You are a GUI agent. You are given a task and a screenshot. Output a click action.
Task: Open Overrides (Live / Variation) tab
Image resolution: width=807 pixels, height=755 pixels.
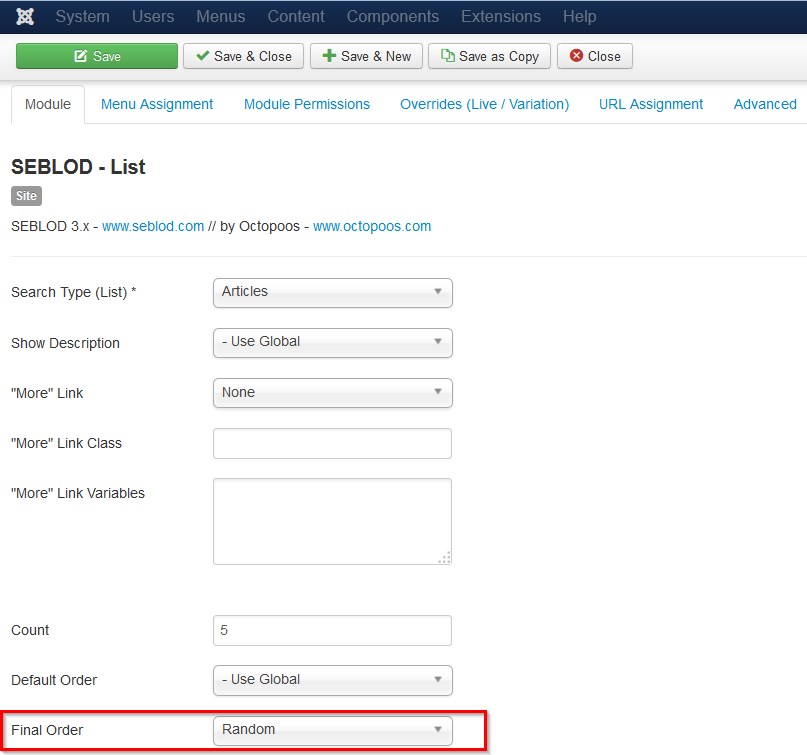484,104
